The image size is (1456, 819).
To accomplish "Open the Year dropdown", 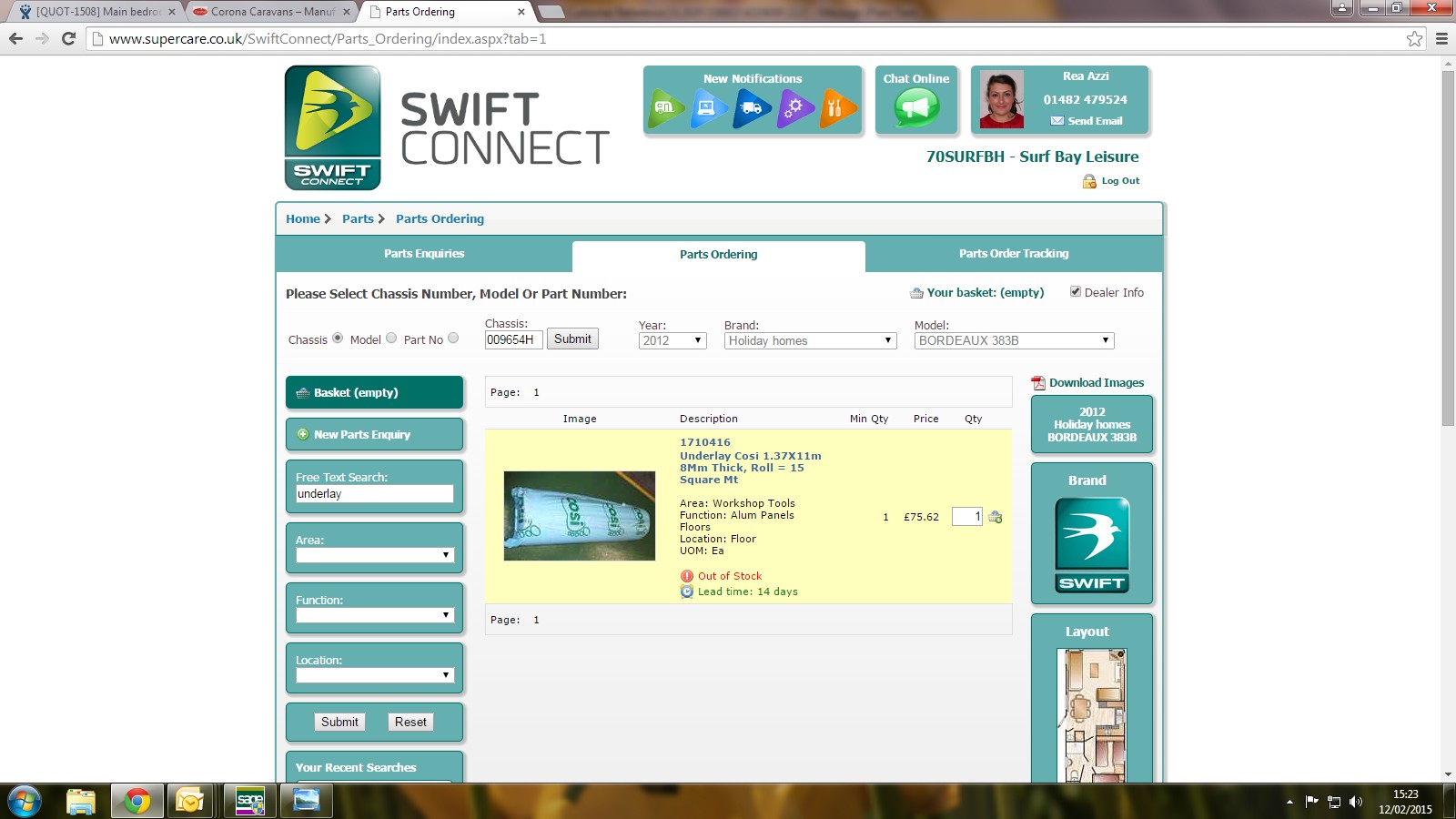I will [x=672, y=340].
